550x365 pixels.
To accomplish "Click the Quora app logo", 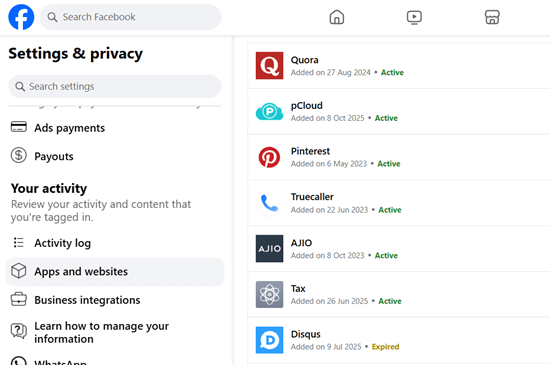I will [269, 66].
